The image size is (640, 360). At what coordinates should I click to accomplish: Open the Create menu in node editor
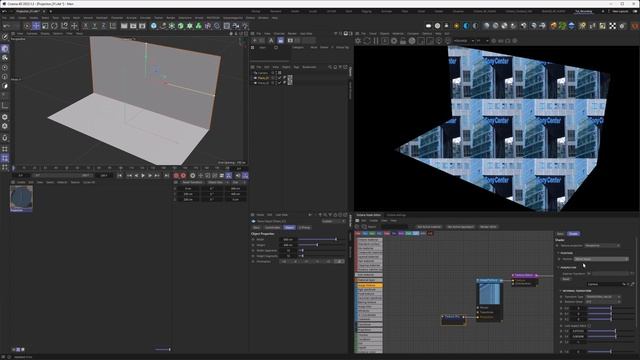coord(373,220)
